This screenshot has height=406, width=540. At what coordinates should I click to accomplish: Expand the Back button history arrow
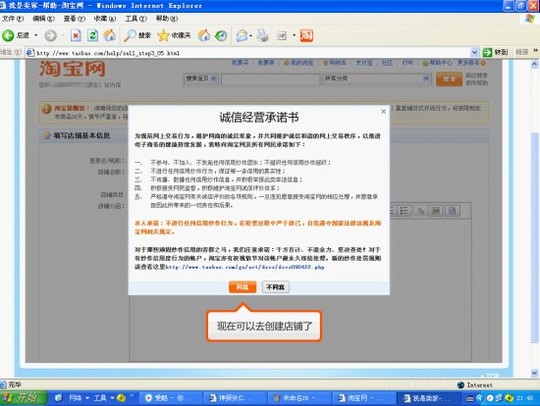click(36, 35)
